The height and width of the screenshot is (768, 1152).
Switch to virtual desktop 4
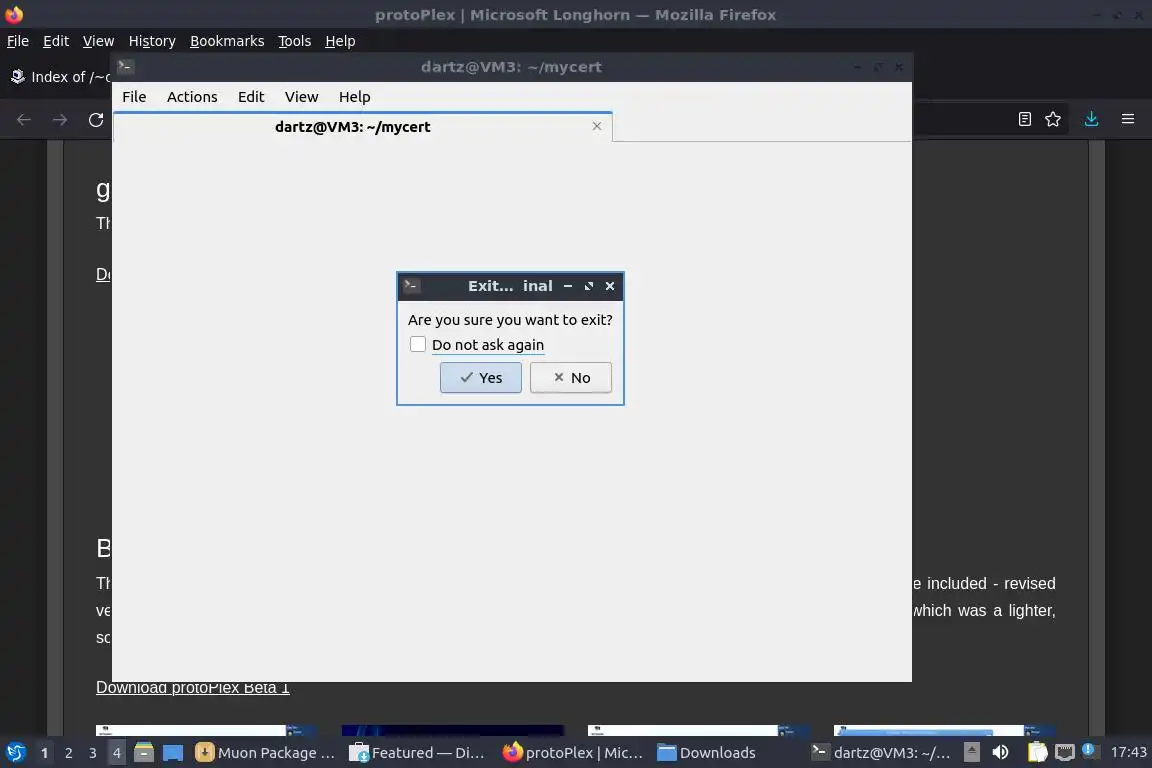pos(116,753)
